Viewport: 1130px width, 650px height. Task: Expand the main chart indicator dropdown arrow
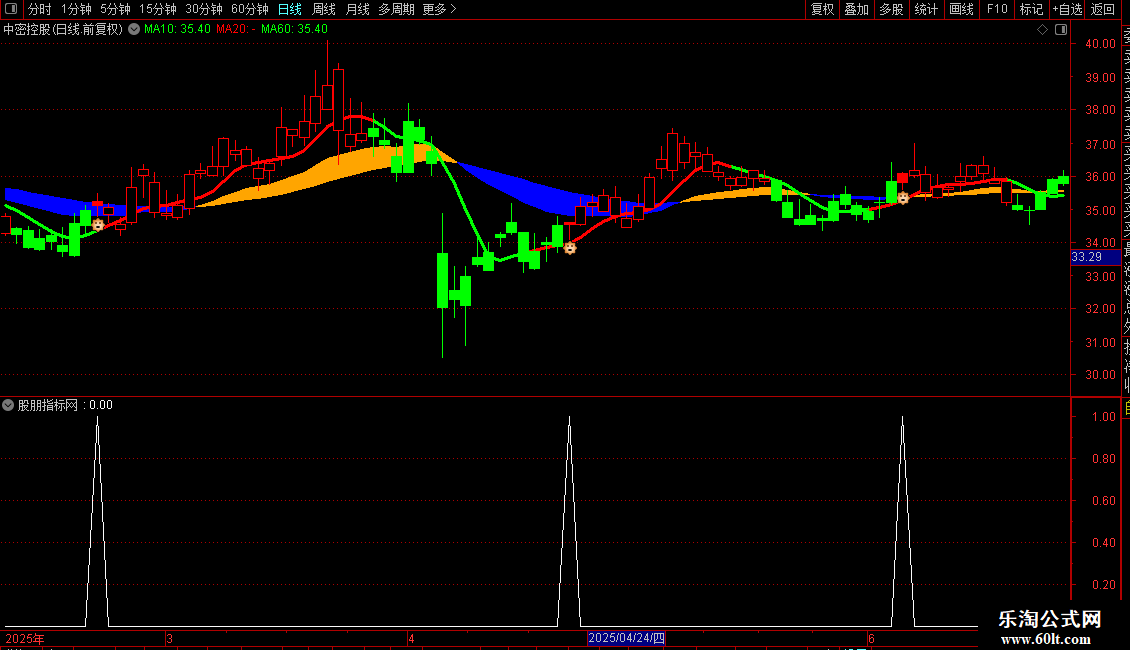pos(134,29)
